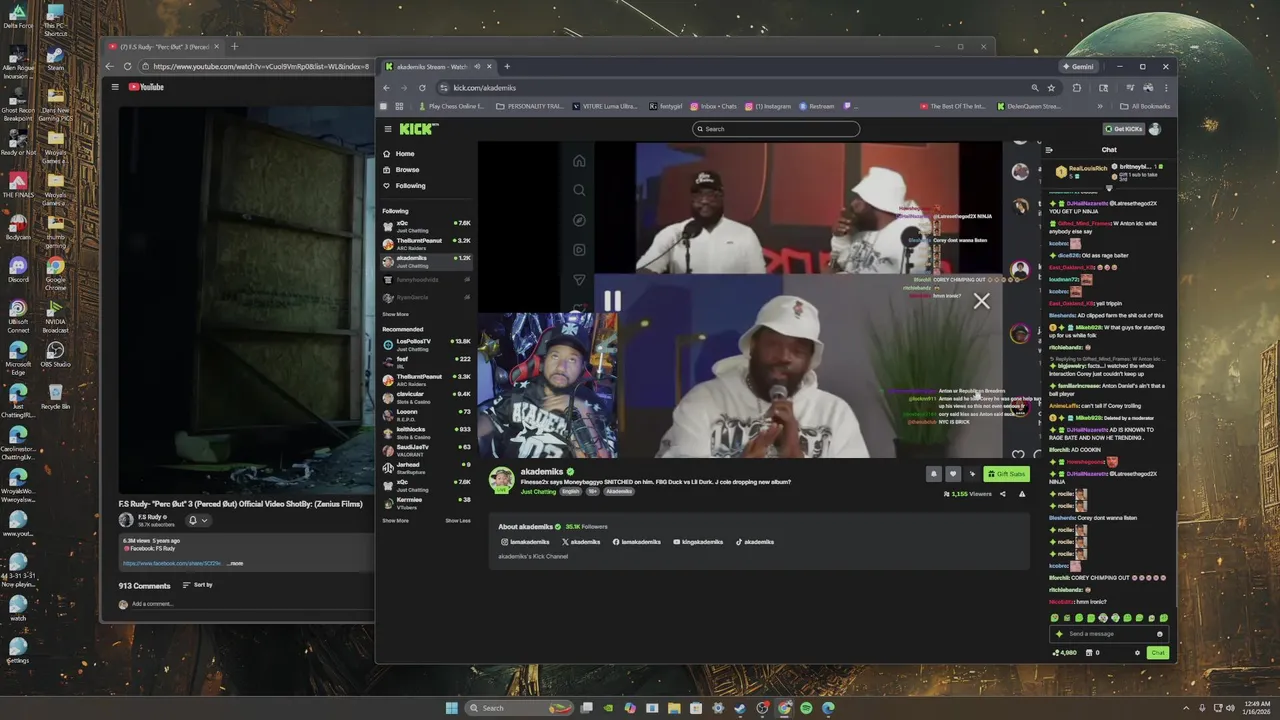Click the bell notification button under the stream
Image resolution: width=1280 pixels, height=720 pixels.
tap(934, 474)
